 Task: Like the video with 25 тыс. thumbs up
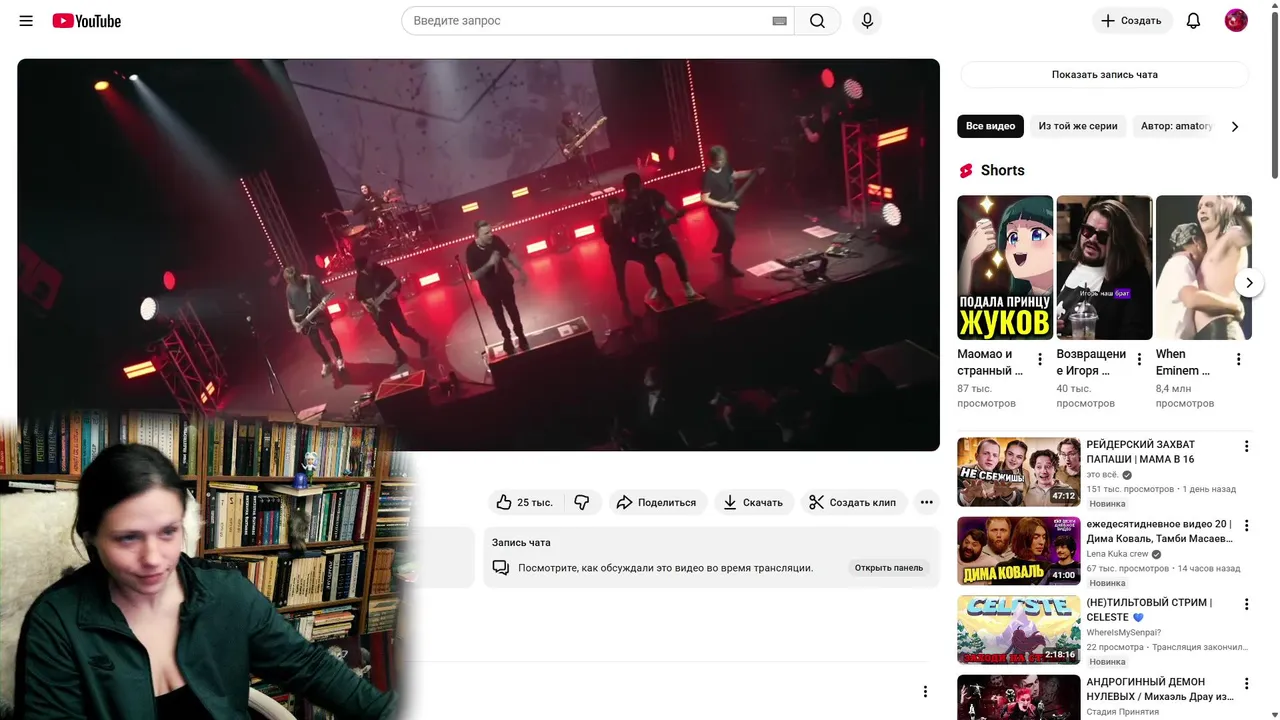(525, 502)
